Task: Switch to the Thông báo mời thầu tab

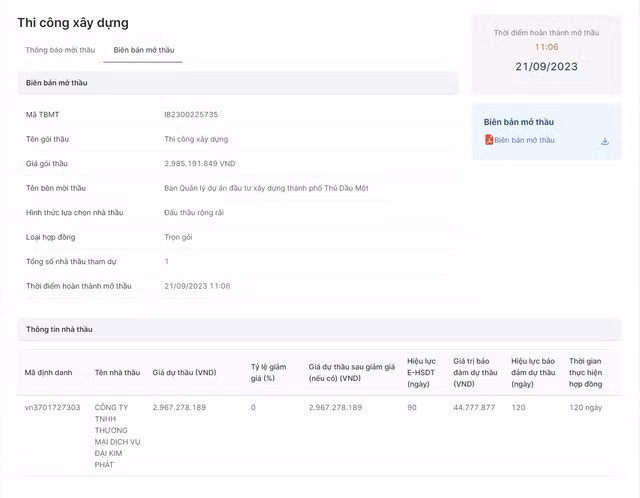Action: (60, 50)
